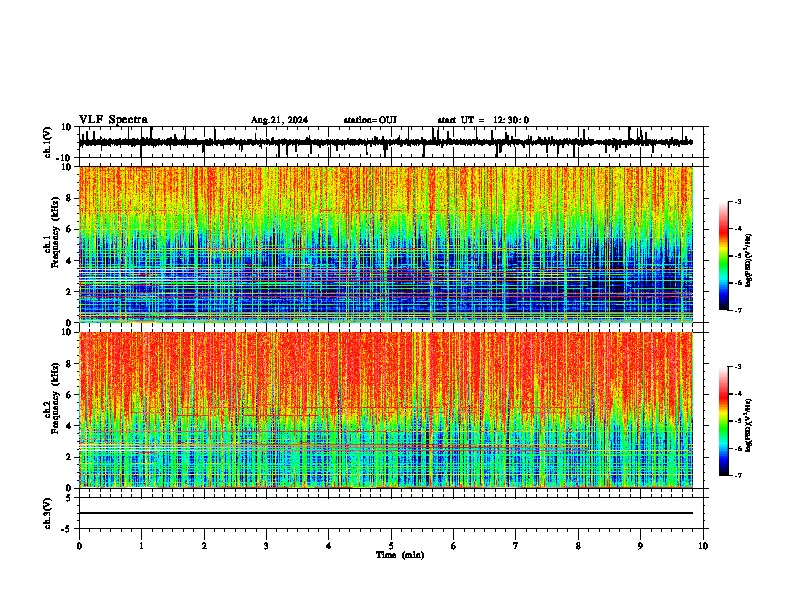Click the ch.1 spectrogram "4" kHz tick label
This screenshot has width=792, height=612.
(69, 261)
